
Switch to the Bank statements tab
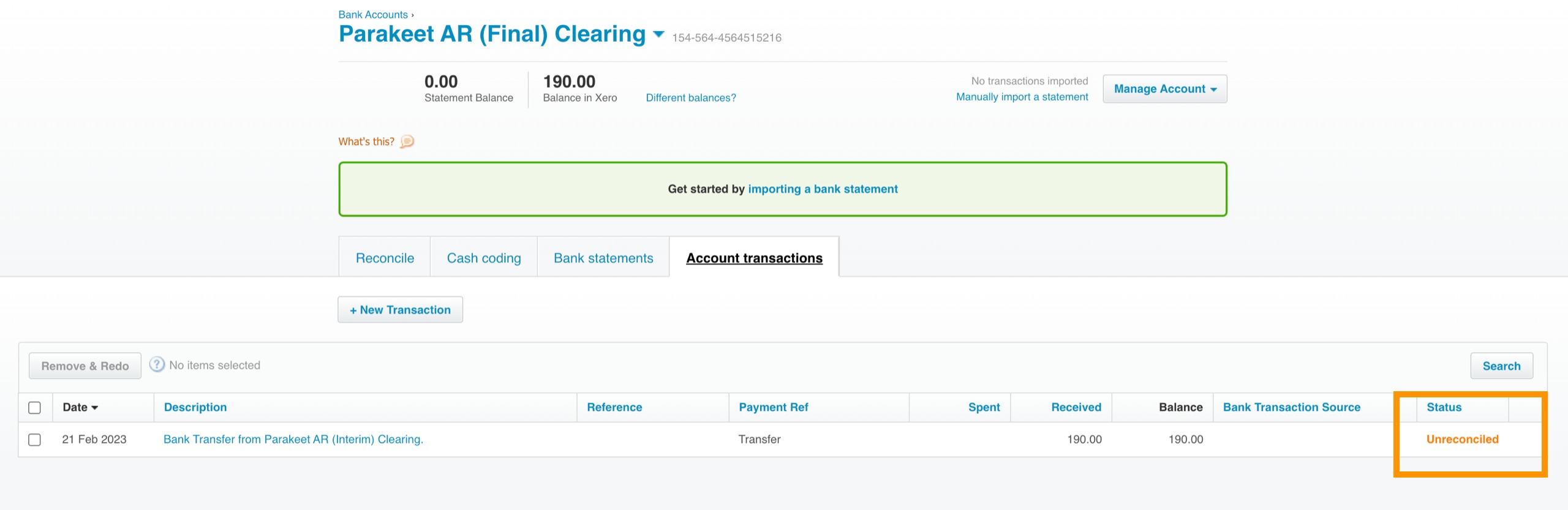[603, 258]
